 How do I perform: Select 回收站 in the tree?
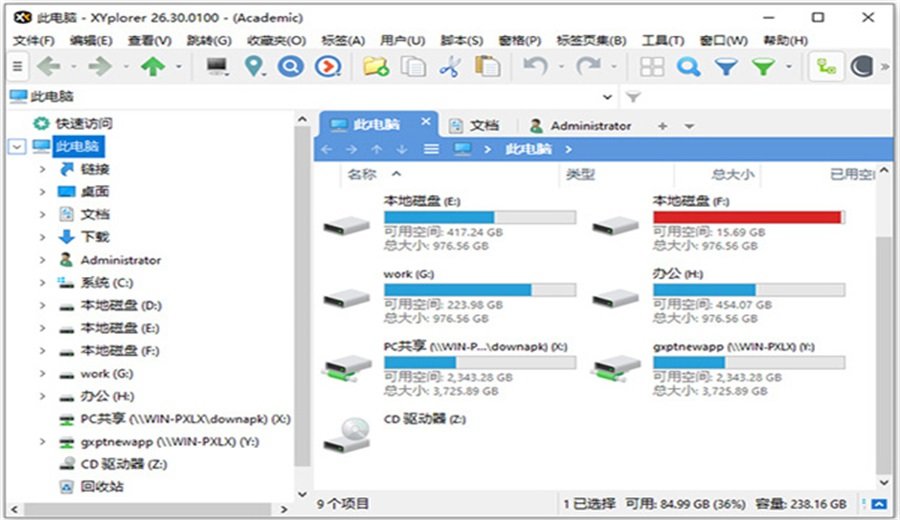(x=102, y=487)
